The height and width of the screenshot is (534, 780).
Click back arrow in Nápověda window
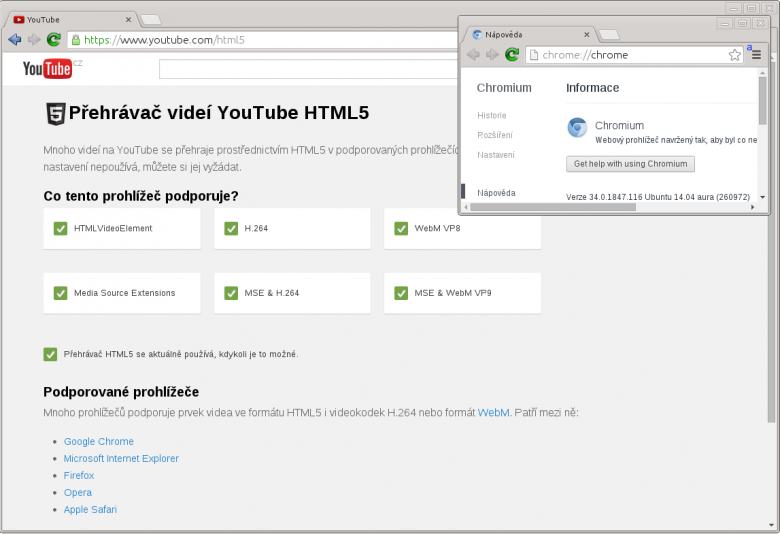point(473,54)
